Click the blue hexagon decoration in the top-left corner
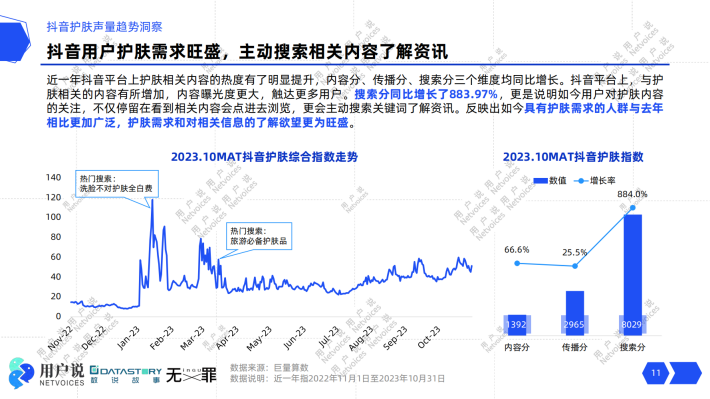 pyautogui.click(x=14, y=39)
